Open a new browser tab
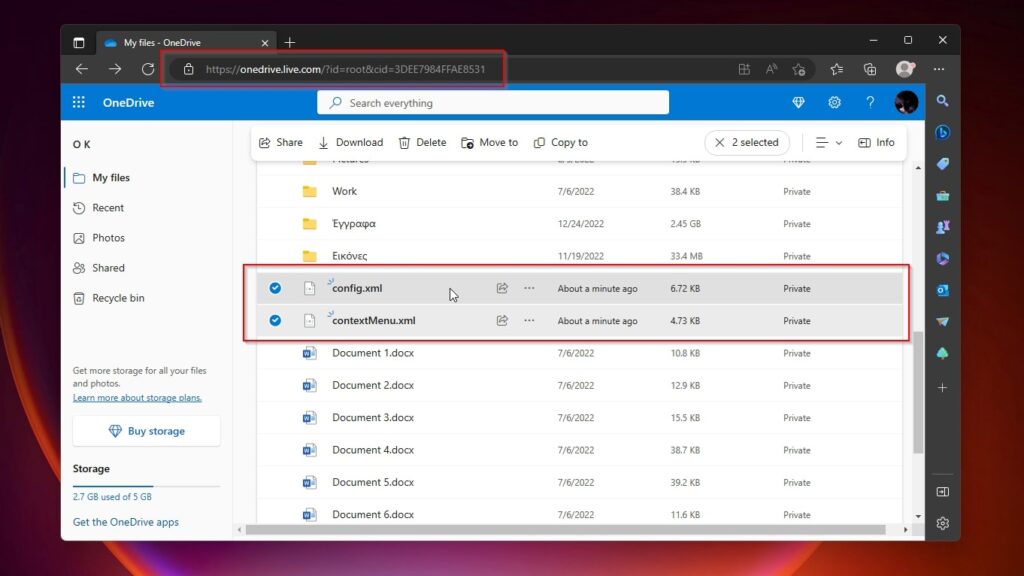1024x576 pixels. click(290, 42)
